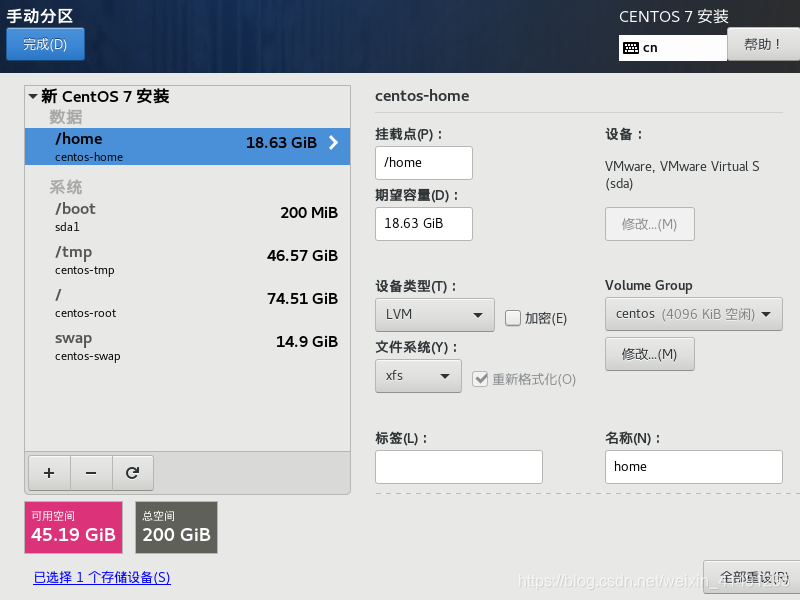Image resolution: width=800 pixels, height=600 pixels.
Task: Click the plus icon to add mount point
Action: click(49, 473)
